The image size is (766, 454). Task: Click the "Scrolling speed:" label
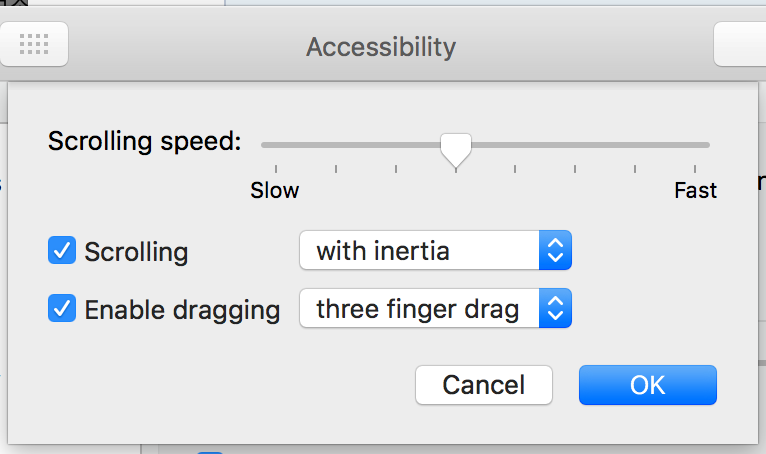coord(145,141)
